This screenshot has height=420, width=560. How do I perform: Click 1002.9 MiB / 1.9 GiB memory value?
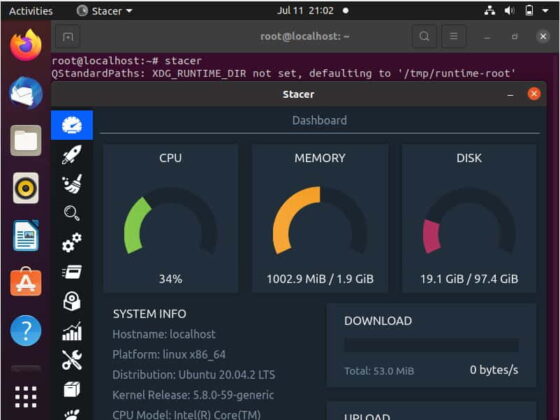point(320,279)
